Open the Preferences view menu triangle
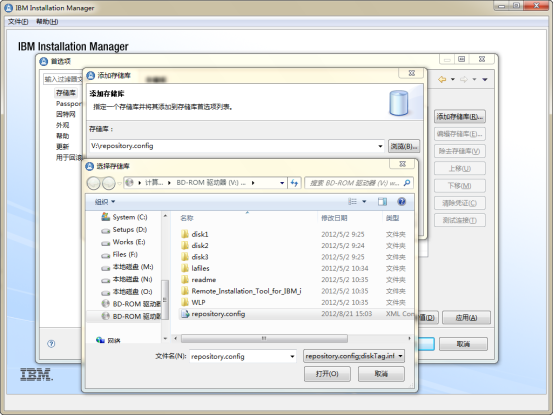Screen dimensions: 553x415 [485, 79]
